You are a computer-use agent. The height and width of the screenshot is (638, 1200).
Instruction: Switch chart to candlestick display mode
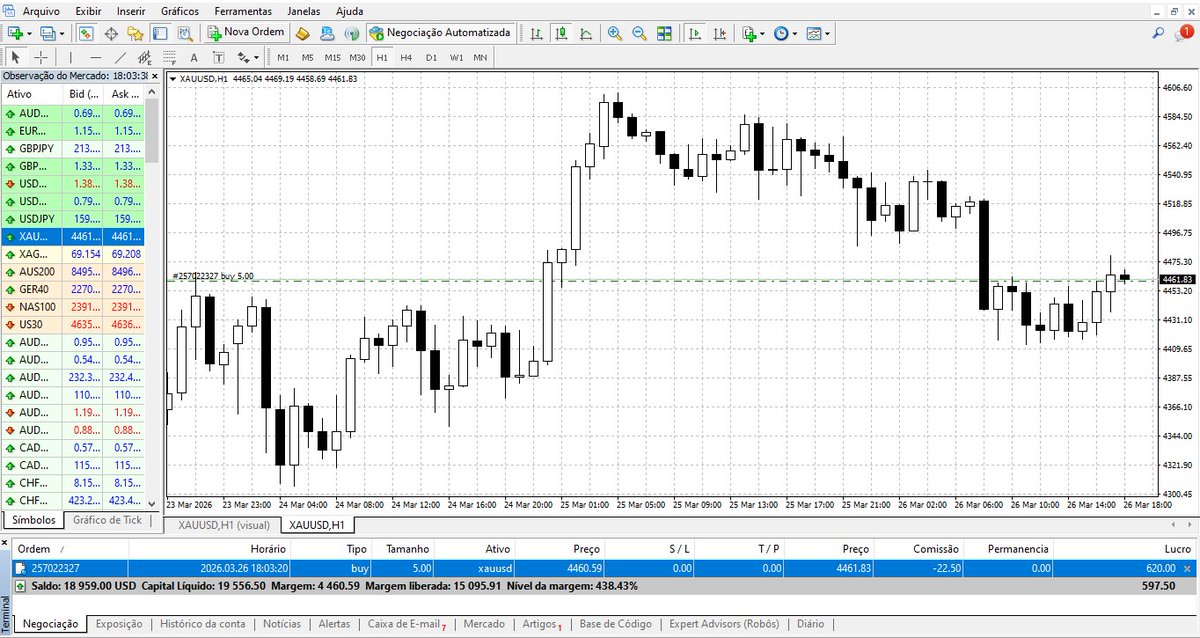561,33
